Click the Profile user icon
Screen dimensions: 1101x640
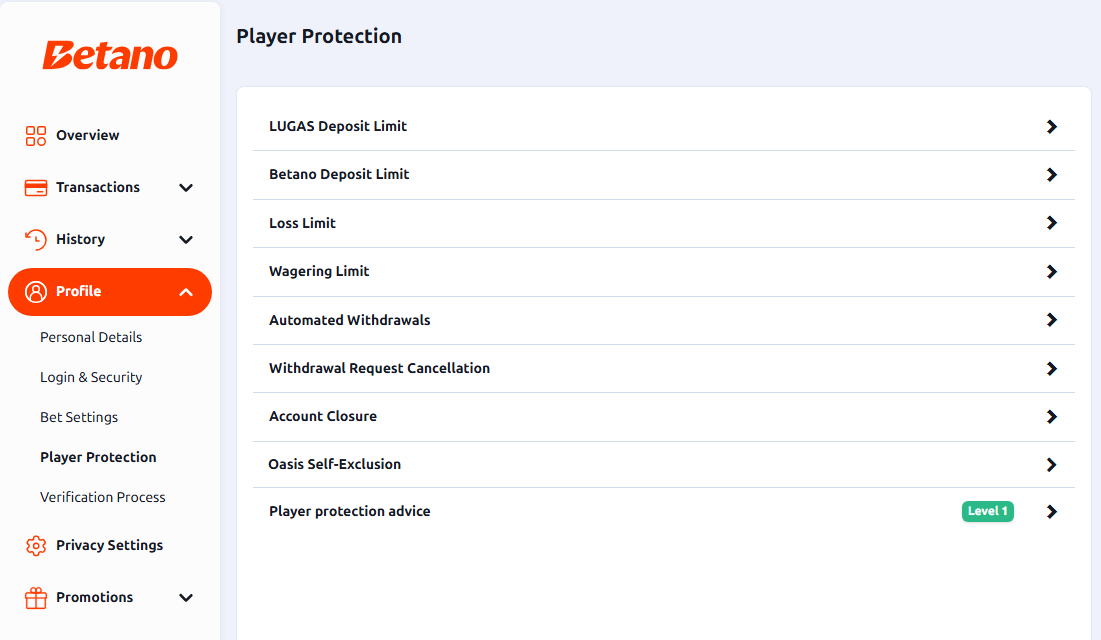tap(36, 292)
